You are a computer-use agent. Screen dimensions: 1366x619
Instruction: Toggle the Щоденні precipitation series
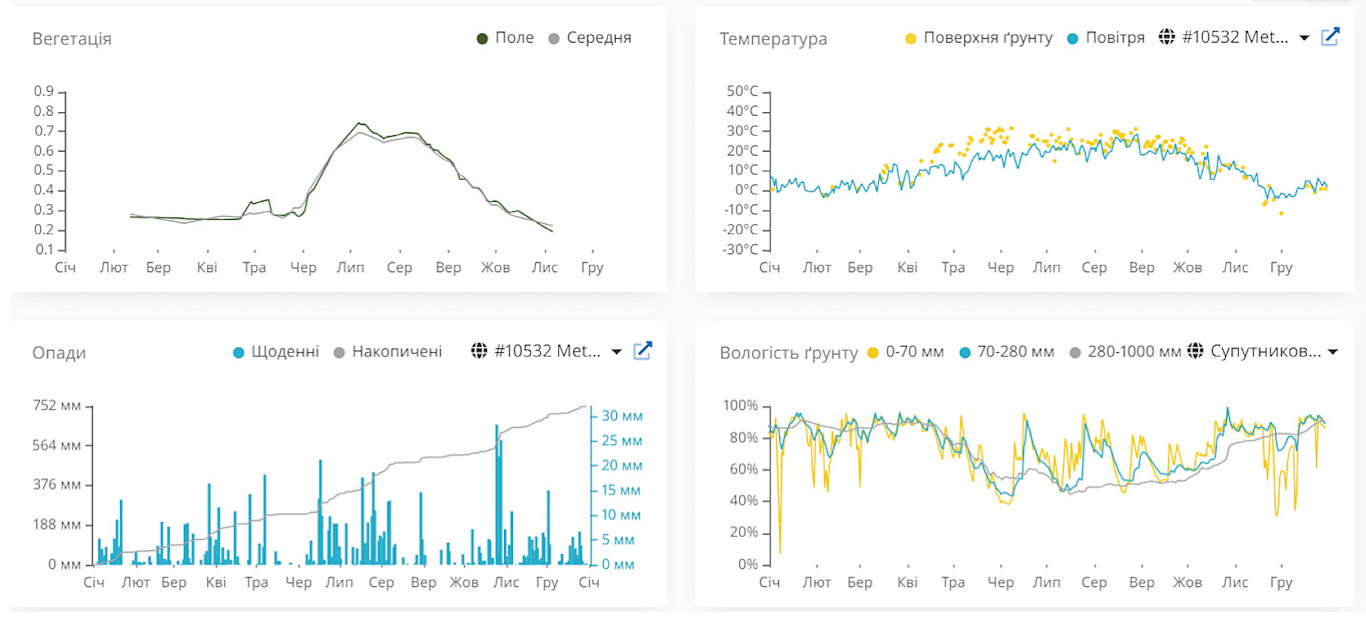click(x=285, y=352)
